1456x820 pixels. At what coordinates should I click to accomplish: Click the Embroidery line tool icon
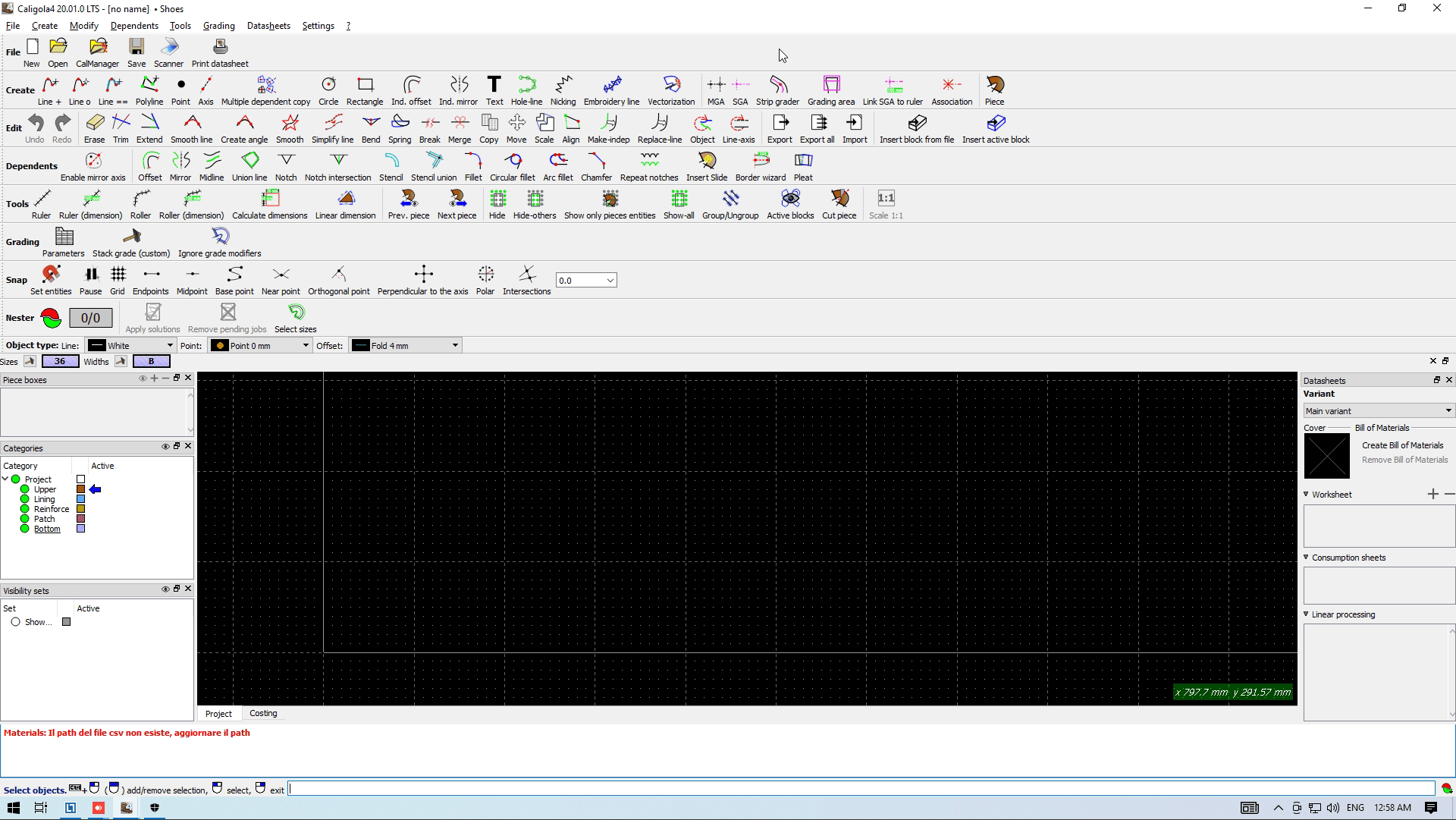(611, 84)
